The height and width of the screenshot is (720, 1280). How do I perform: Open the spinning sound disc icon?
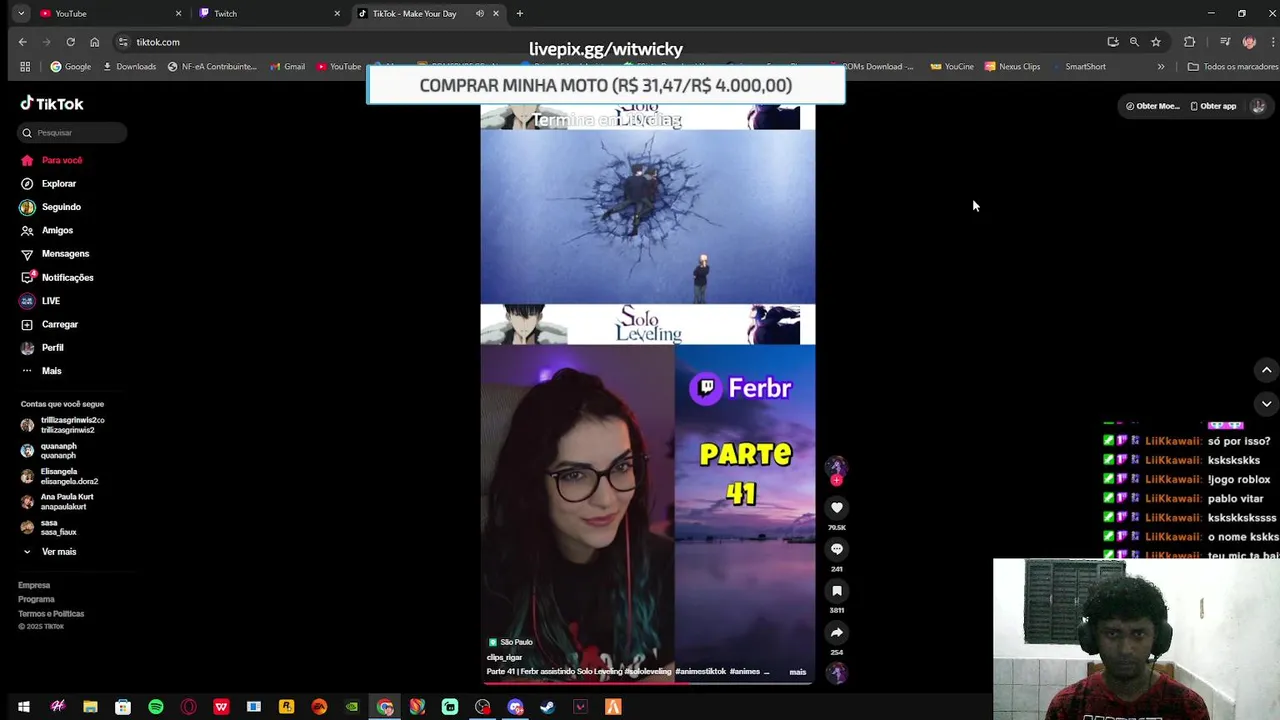(x=837, y=673)
